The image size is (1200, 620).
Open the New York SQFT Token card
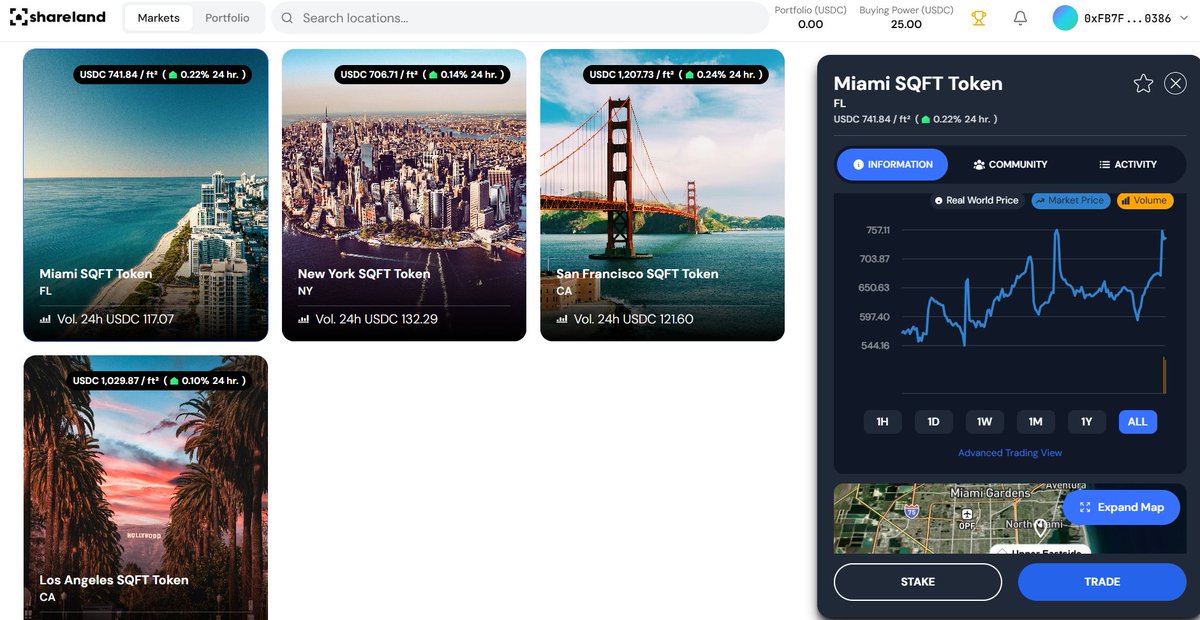click(404, 195)
